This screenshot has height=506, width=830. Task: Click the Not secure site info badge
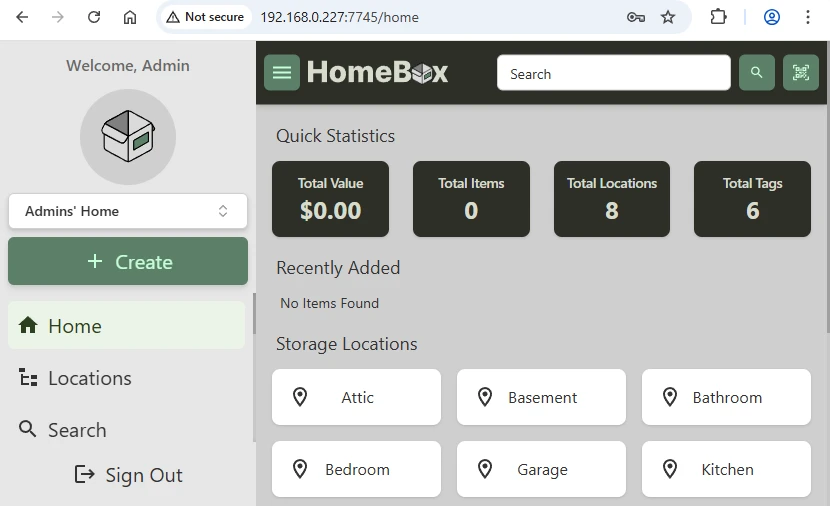[205, 17]
